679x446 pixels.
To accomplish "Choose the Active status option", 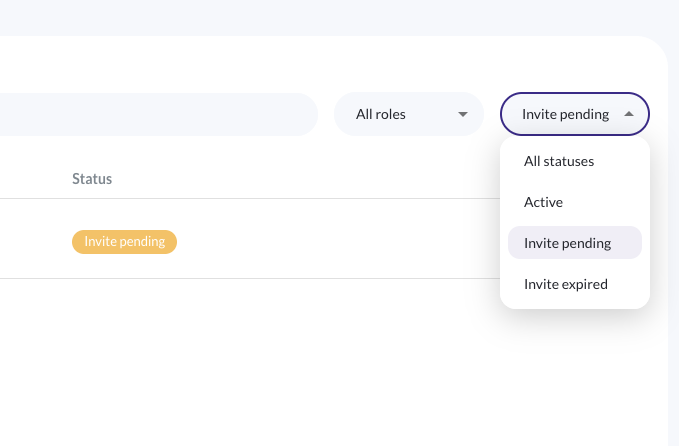I will (x=543, y=202).
